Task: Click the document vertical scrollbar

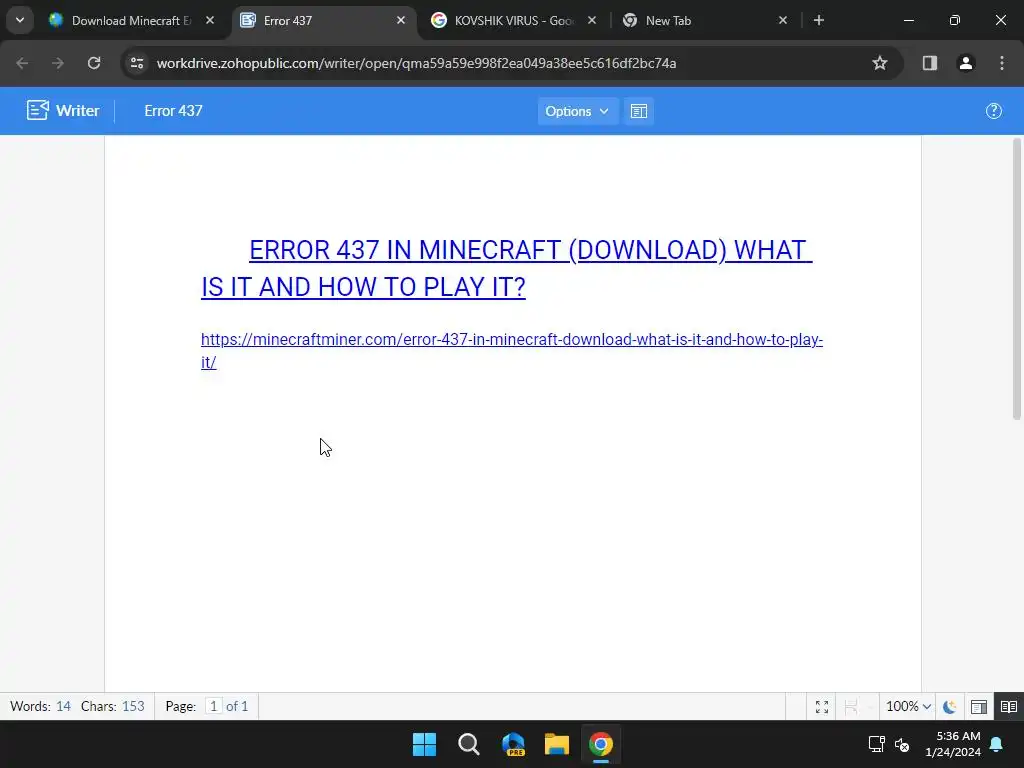Action: coord(1017,279)
